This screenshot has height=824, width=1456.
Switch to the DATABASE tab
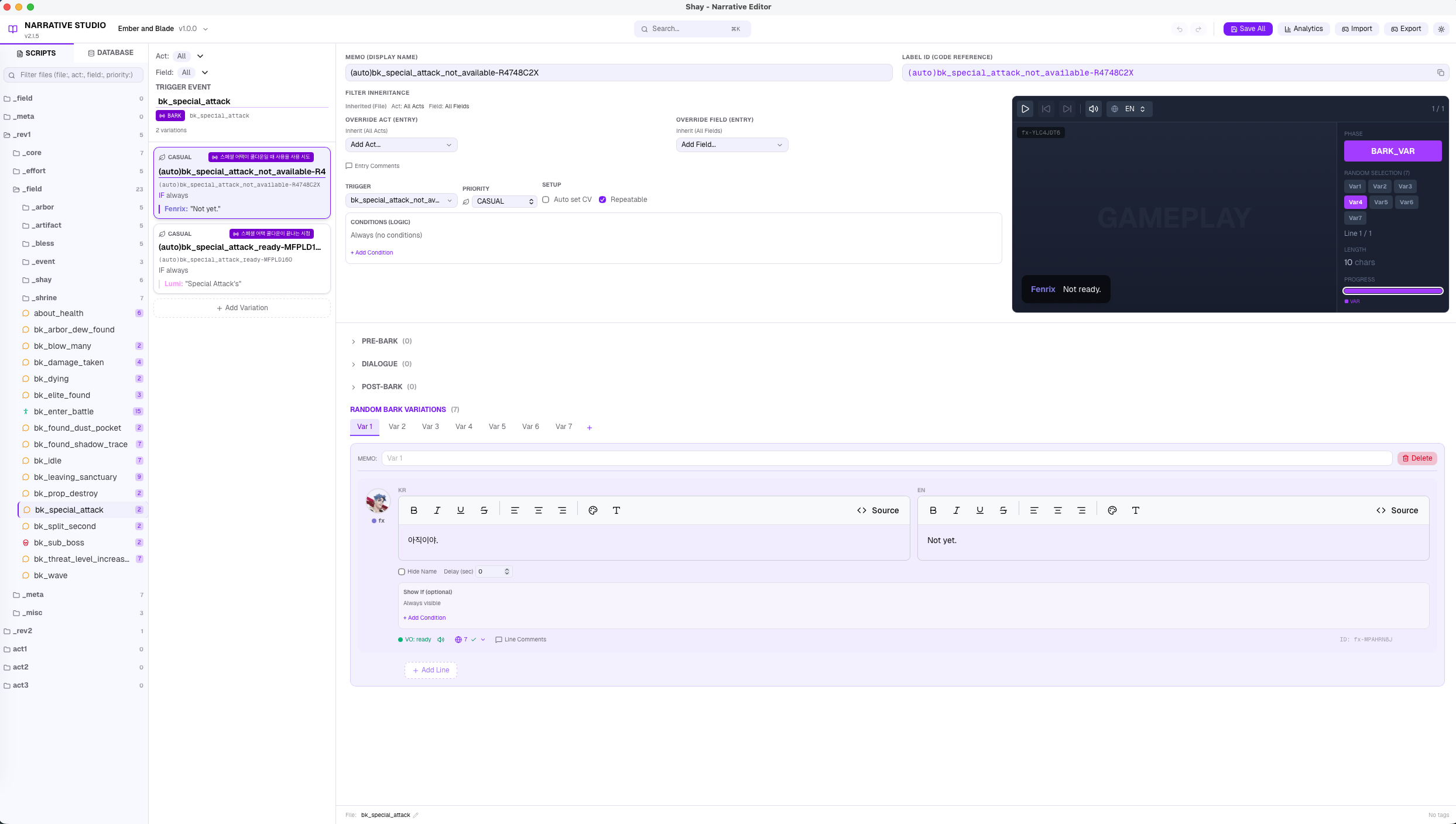pyautogui.click(x=111, y=53)
